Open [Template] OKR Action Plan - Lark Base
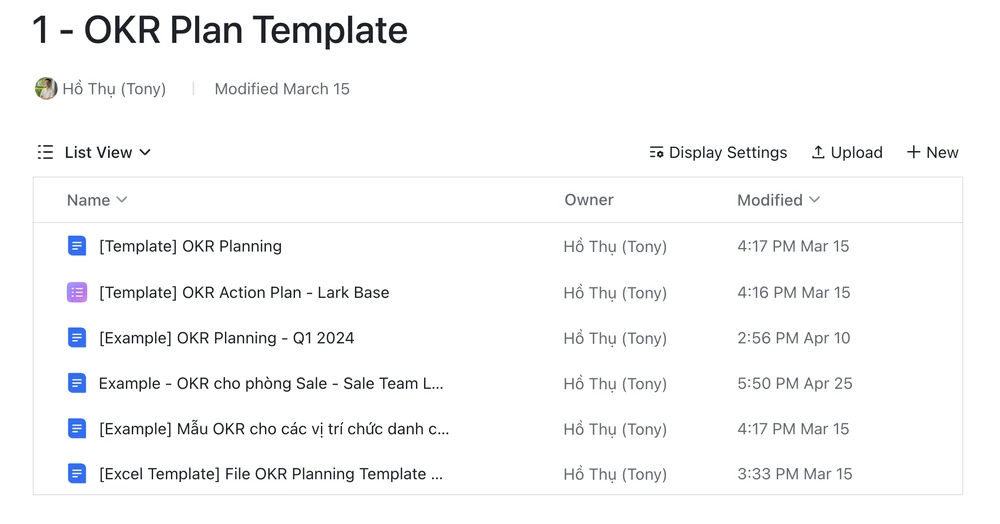This screenshot has height=524, width=1000. click(244, 292)
